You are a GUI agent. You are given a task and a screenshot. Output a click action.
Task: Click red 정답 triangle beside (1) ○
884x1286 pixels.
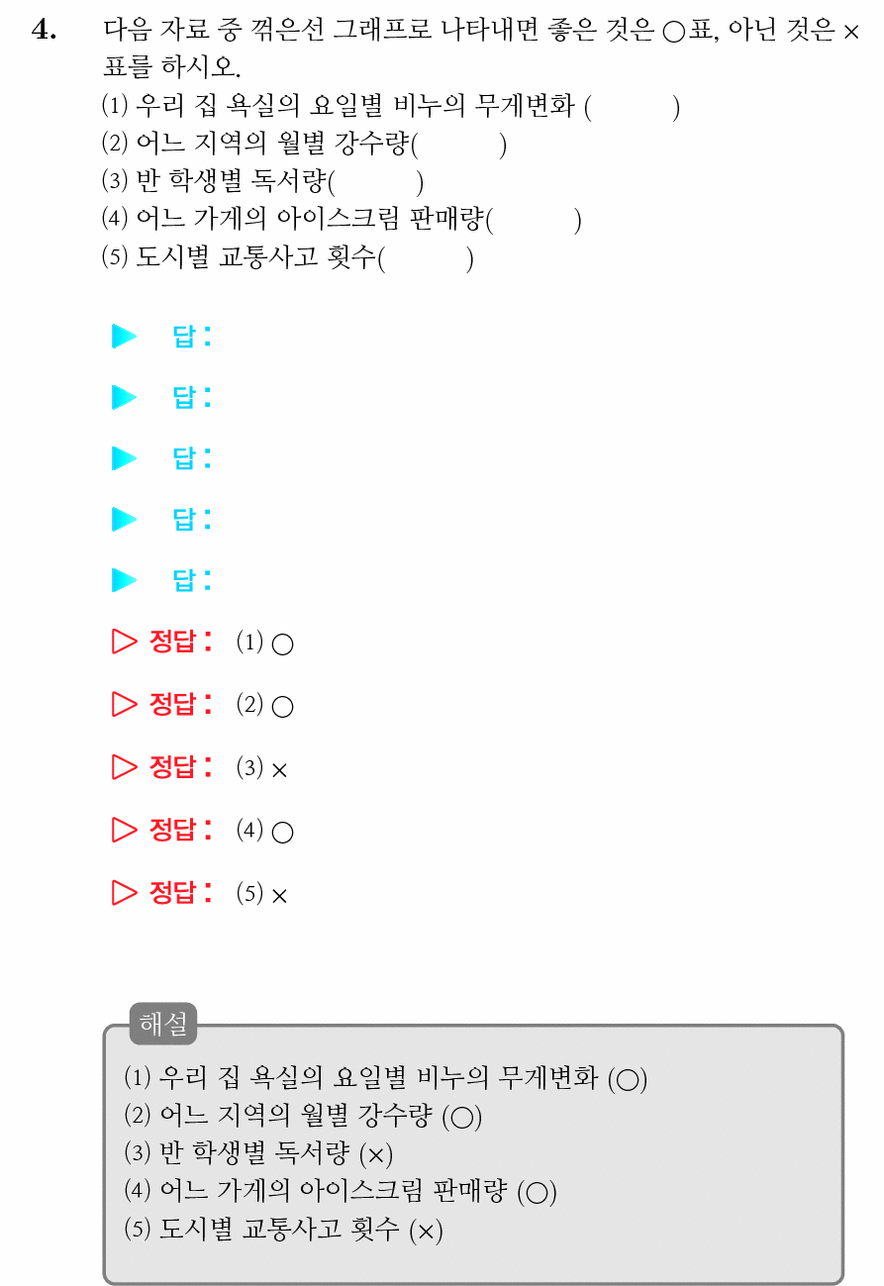click(x=124, y=642)
